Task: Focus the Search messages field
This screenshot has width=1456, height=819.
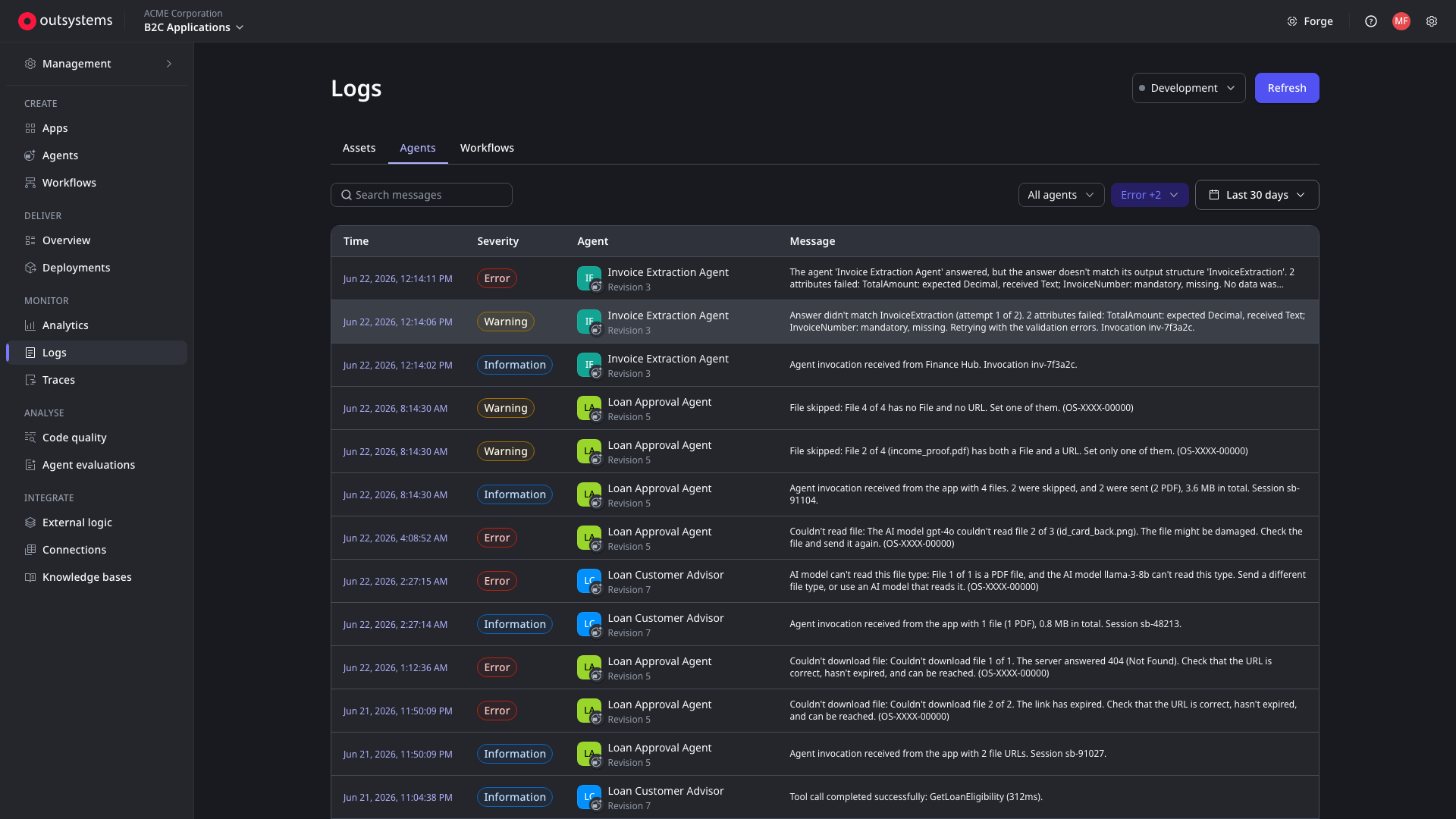Action: click(x=422, y=195)
